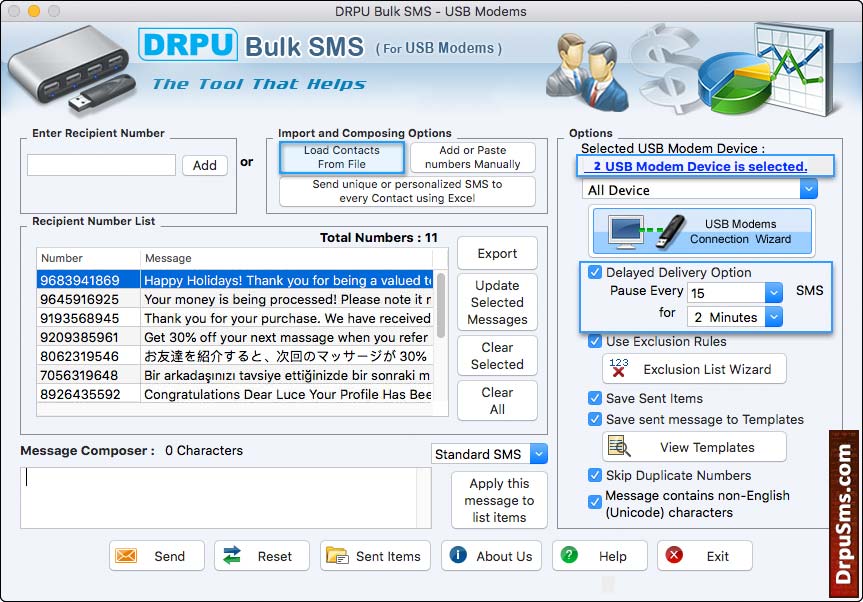Click Add or Paste numbers Manually

pos(473,157)
